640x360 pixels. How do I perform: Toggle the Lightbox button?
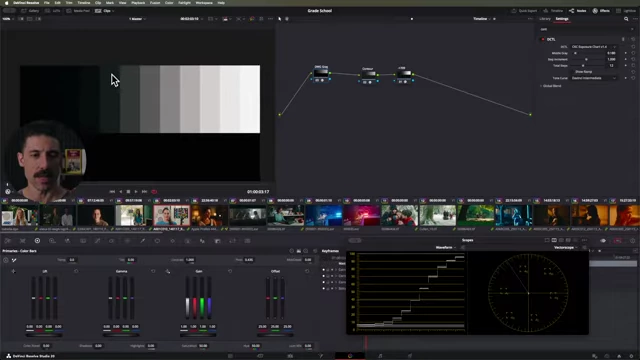(626, 11)
